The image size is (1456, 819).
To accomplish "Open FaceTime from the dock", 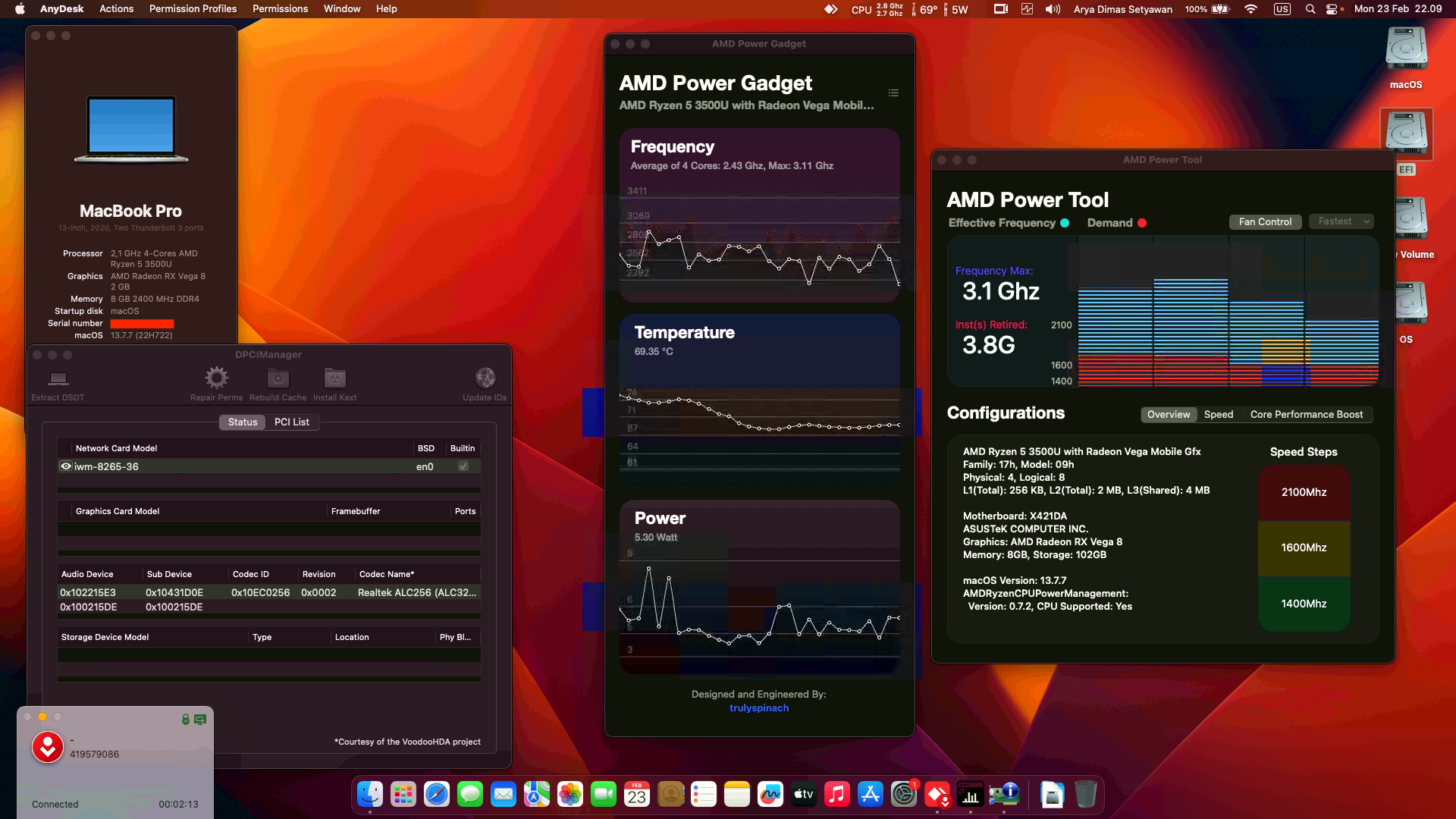I will 604,794.
